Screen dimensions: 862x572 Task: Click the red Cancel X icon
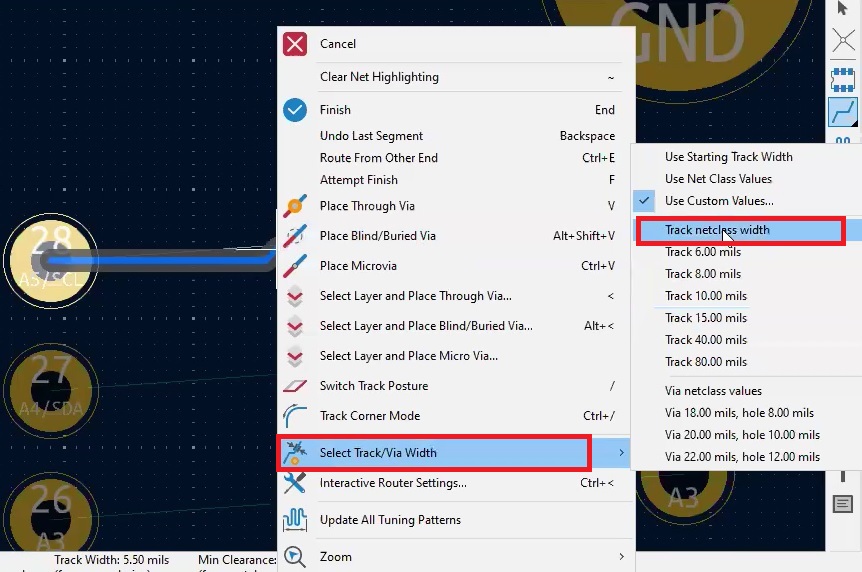click(295, 44)
